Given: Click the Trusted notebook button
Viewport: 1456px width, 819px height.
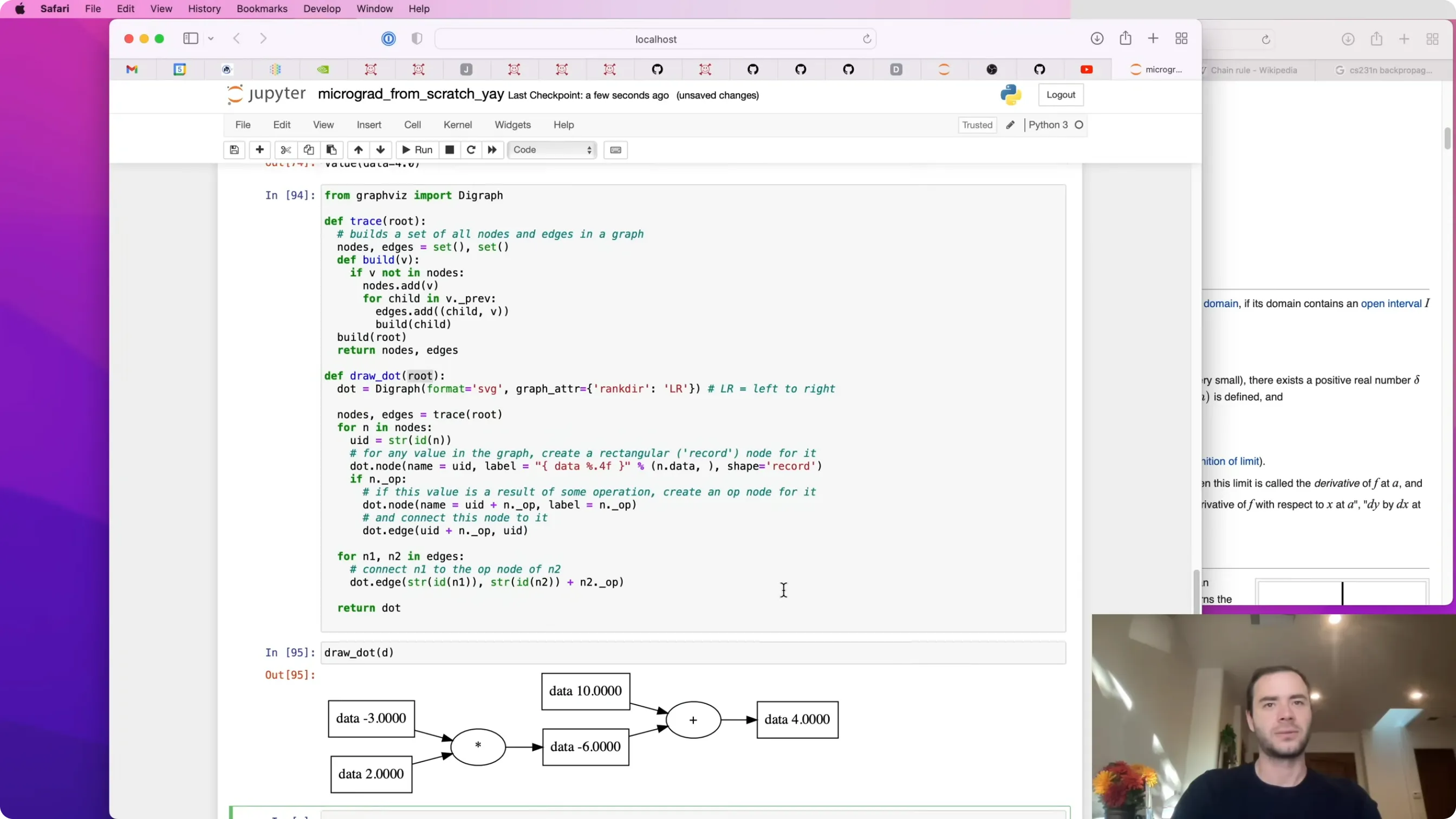Looking at the screenshot, I should (x=977, y=125).
